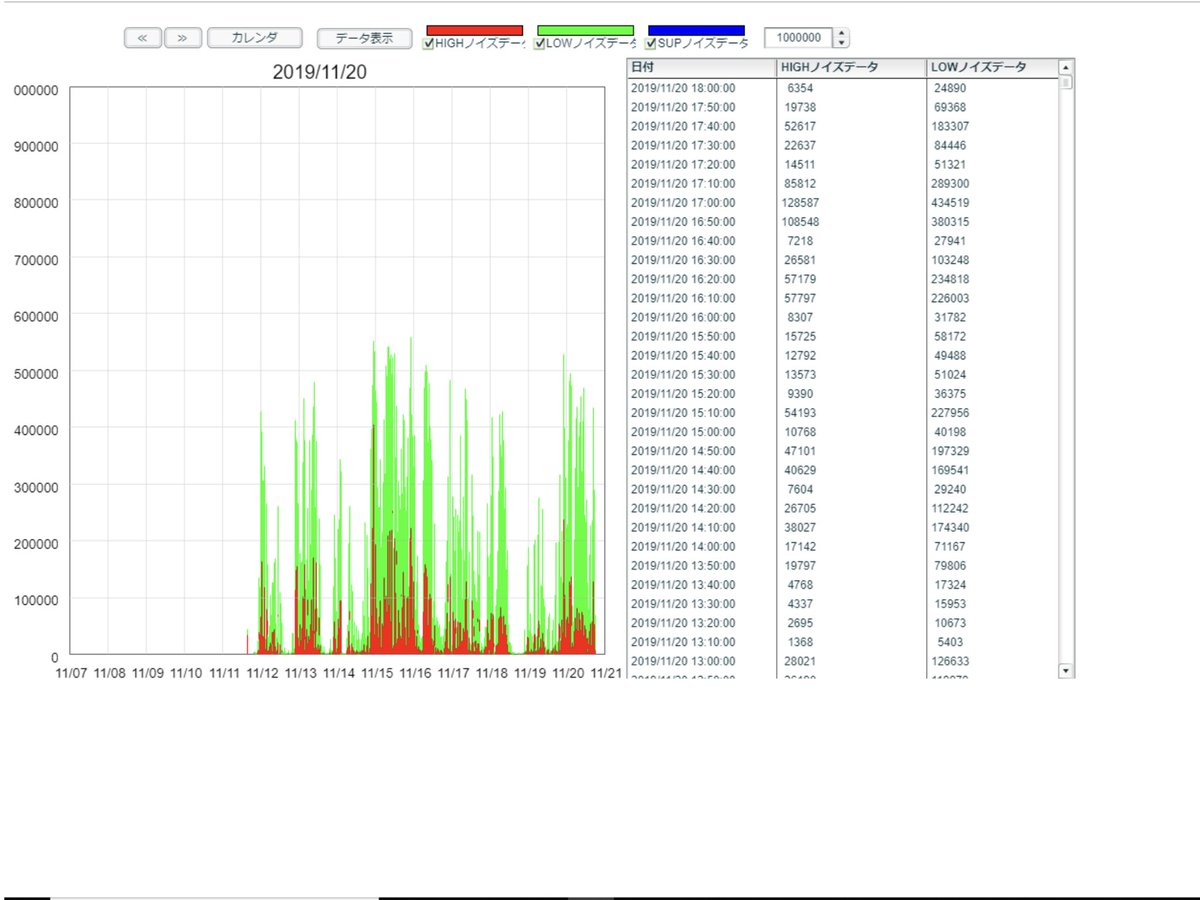Image resolution: width=1200 pixels, height=900 pixels.
Task: Click the 日付 column header
Action: 702,67
